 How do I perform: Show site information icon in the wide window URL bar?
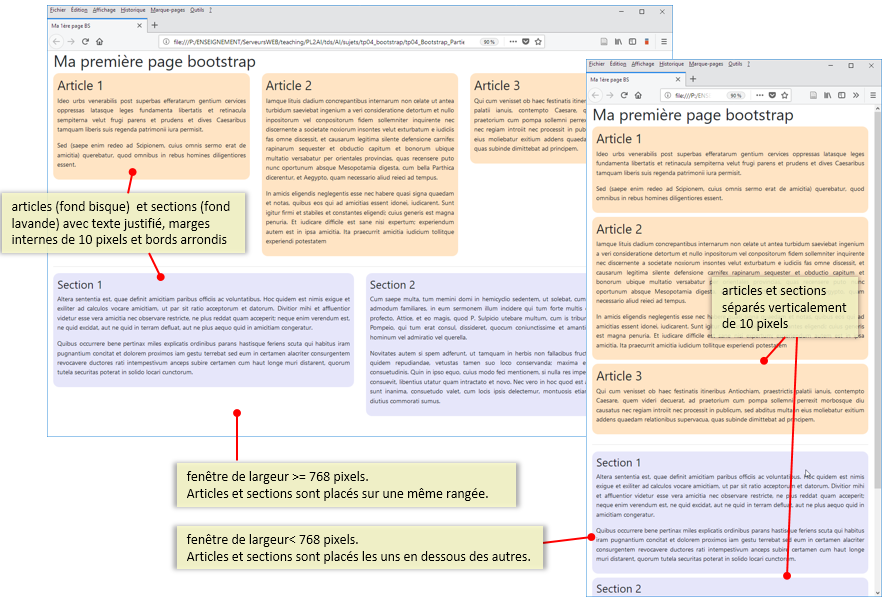(167, 42)
